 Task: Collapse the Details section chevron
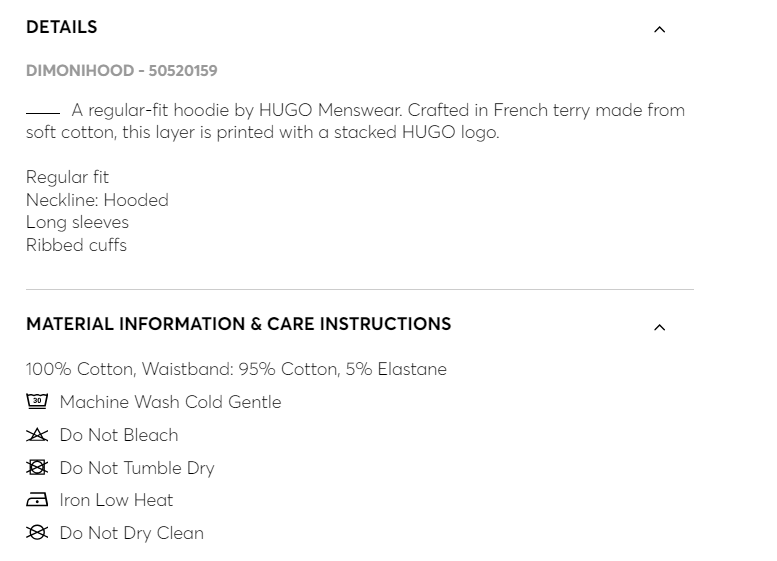659,29
